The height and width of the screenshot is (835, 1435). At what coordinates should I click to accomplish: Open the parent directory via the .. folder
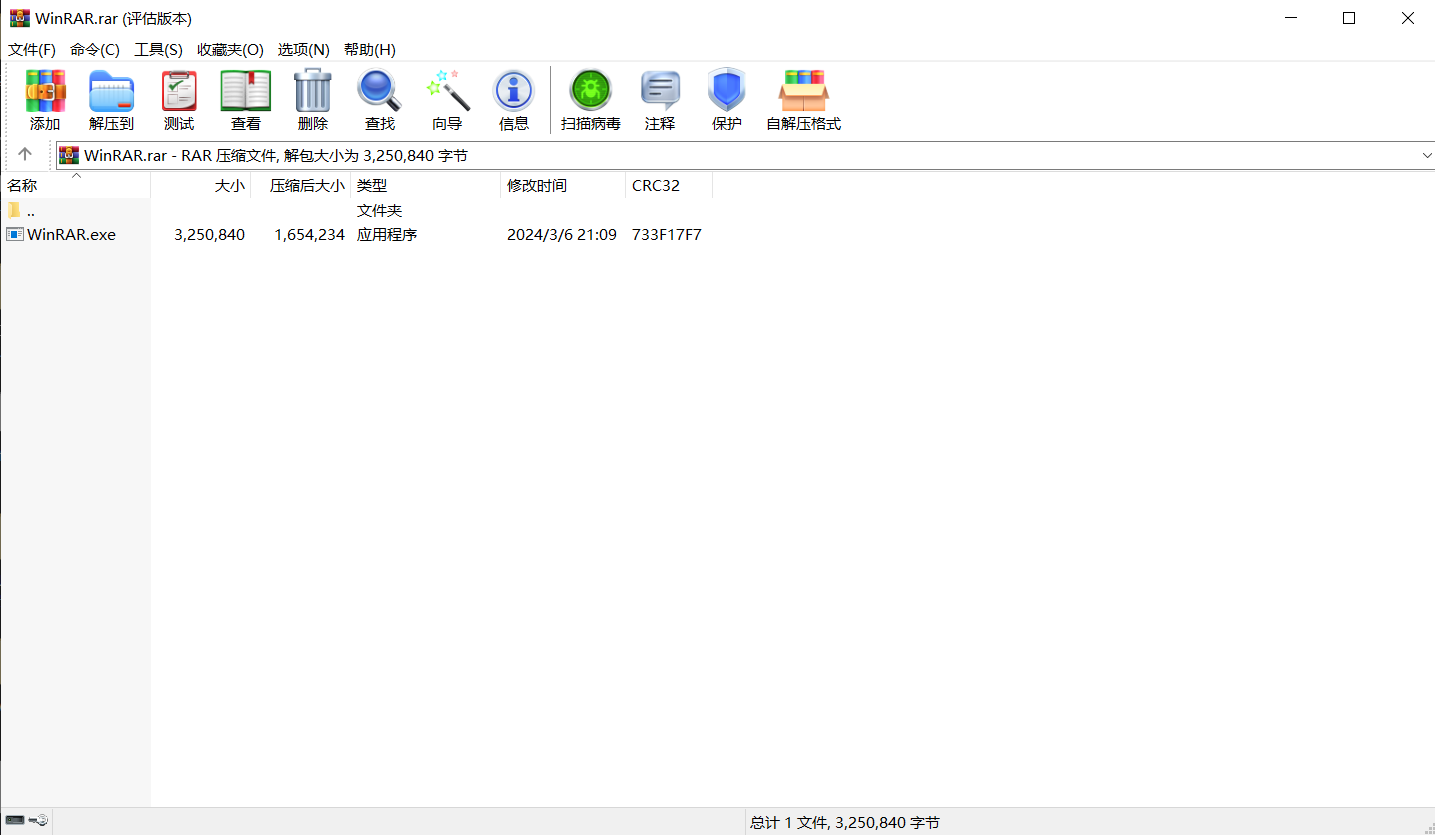click(30, 210)
